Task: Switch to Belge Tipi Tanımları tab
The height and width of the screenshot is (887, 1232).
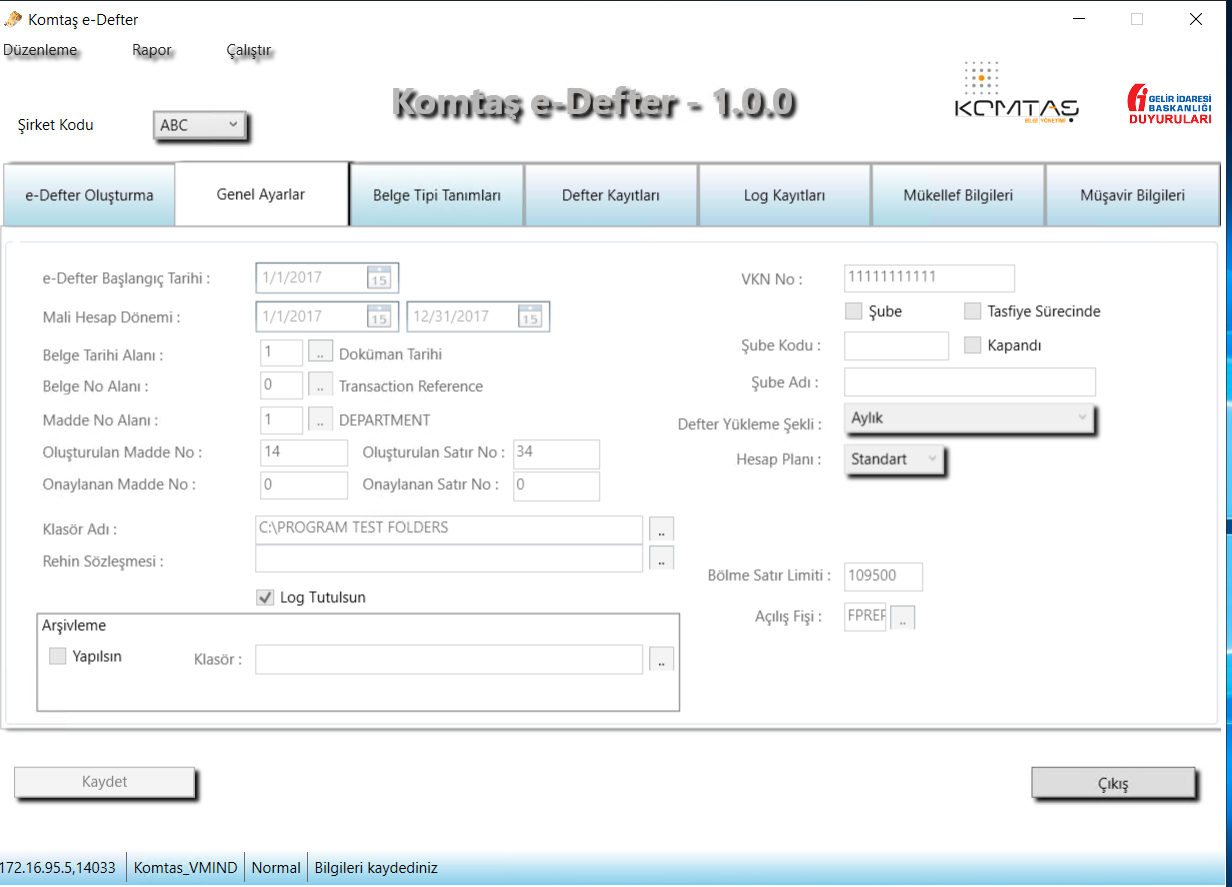Action: coord(437,195)
